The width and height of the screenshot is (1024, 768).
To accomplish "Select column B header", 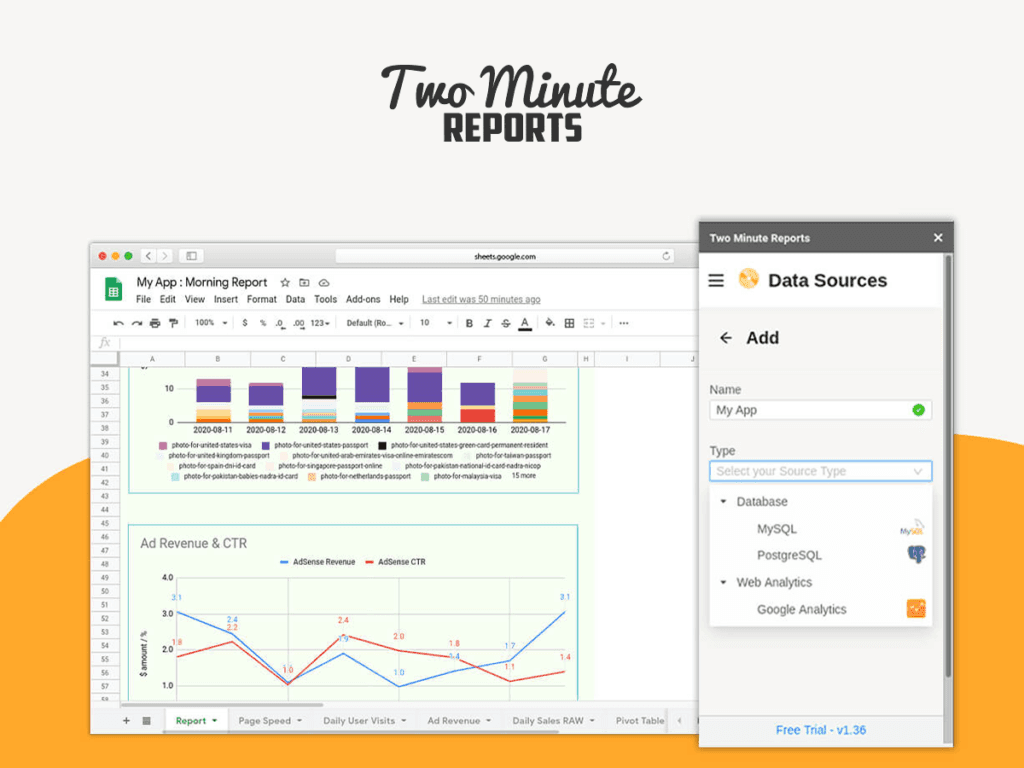I will click(x=217, y=359).
